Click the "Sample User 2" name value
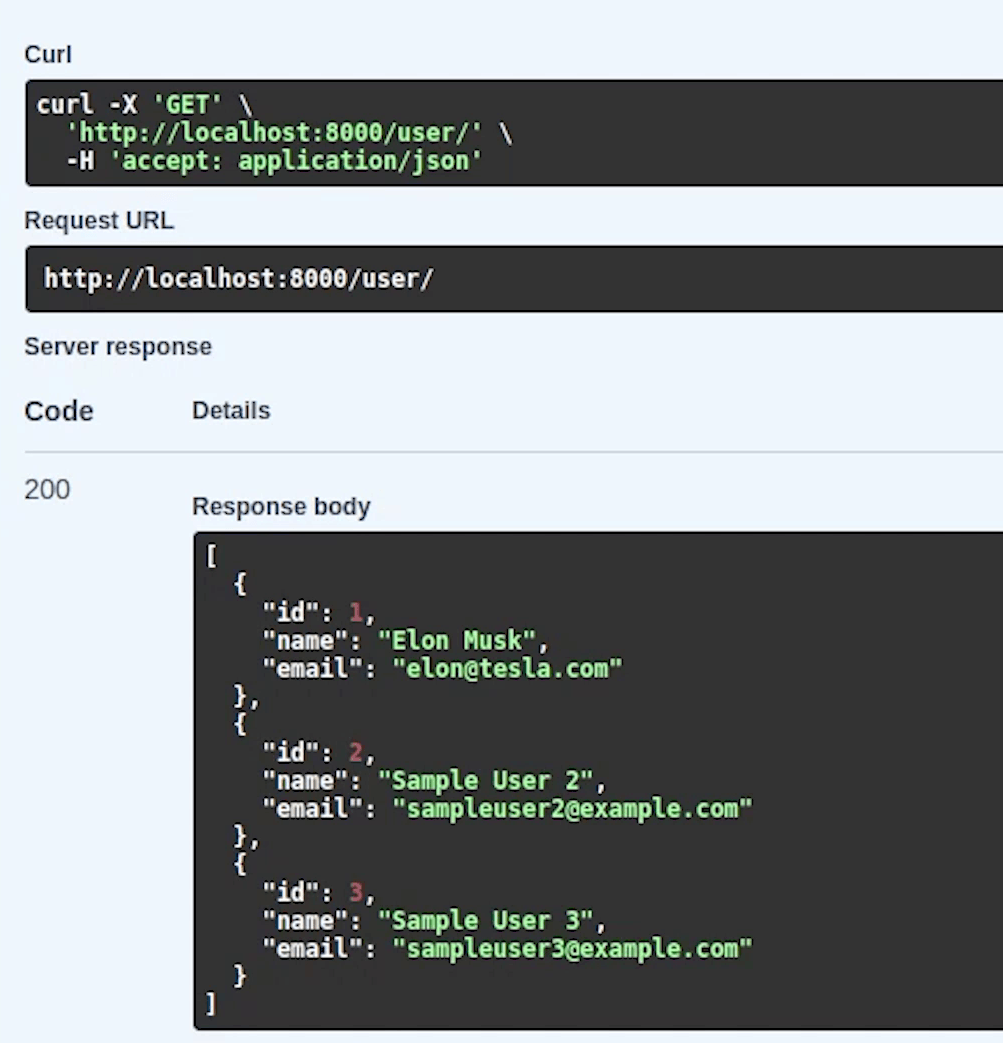 pos(491,780)
